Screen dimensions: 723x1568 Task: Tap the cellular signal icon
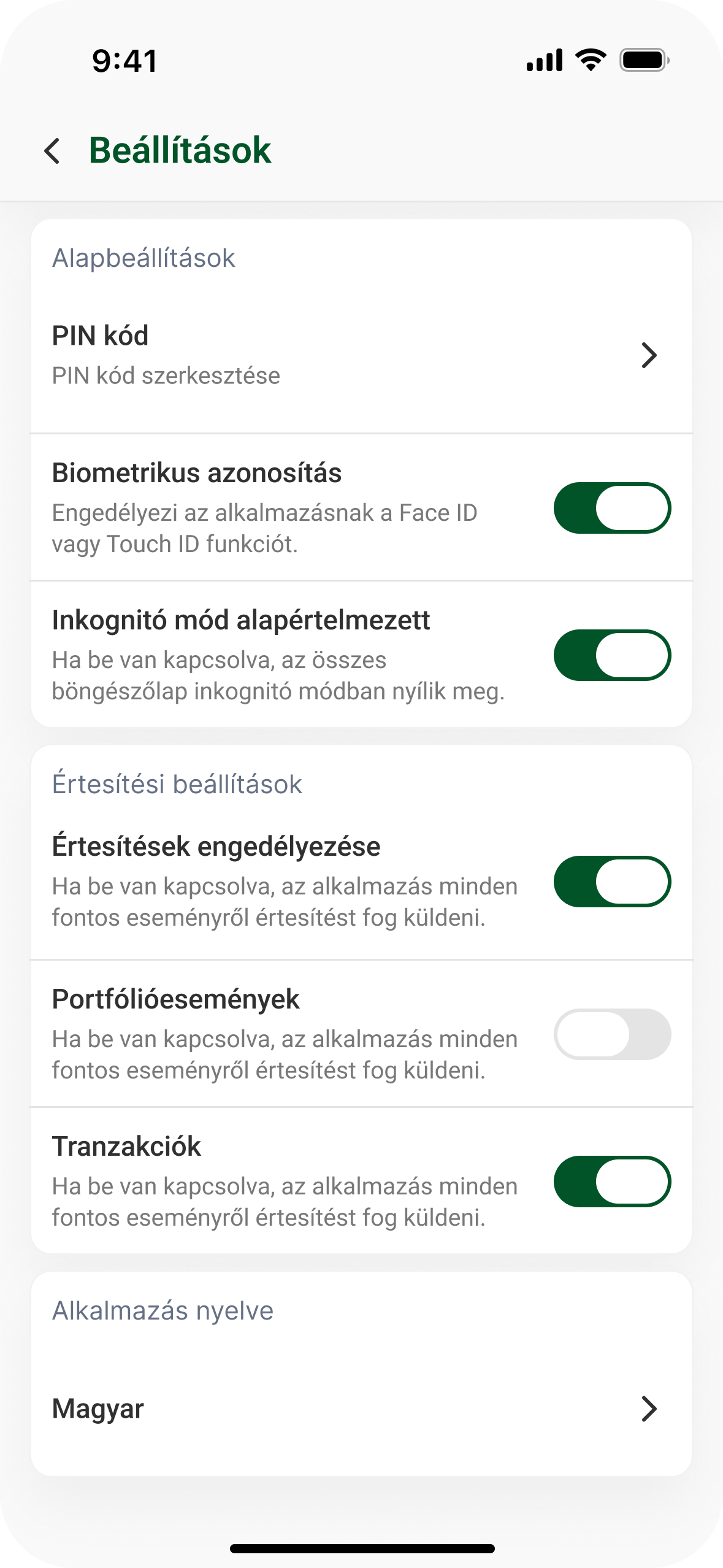click(x=545, y=60)
